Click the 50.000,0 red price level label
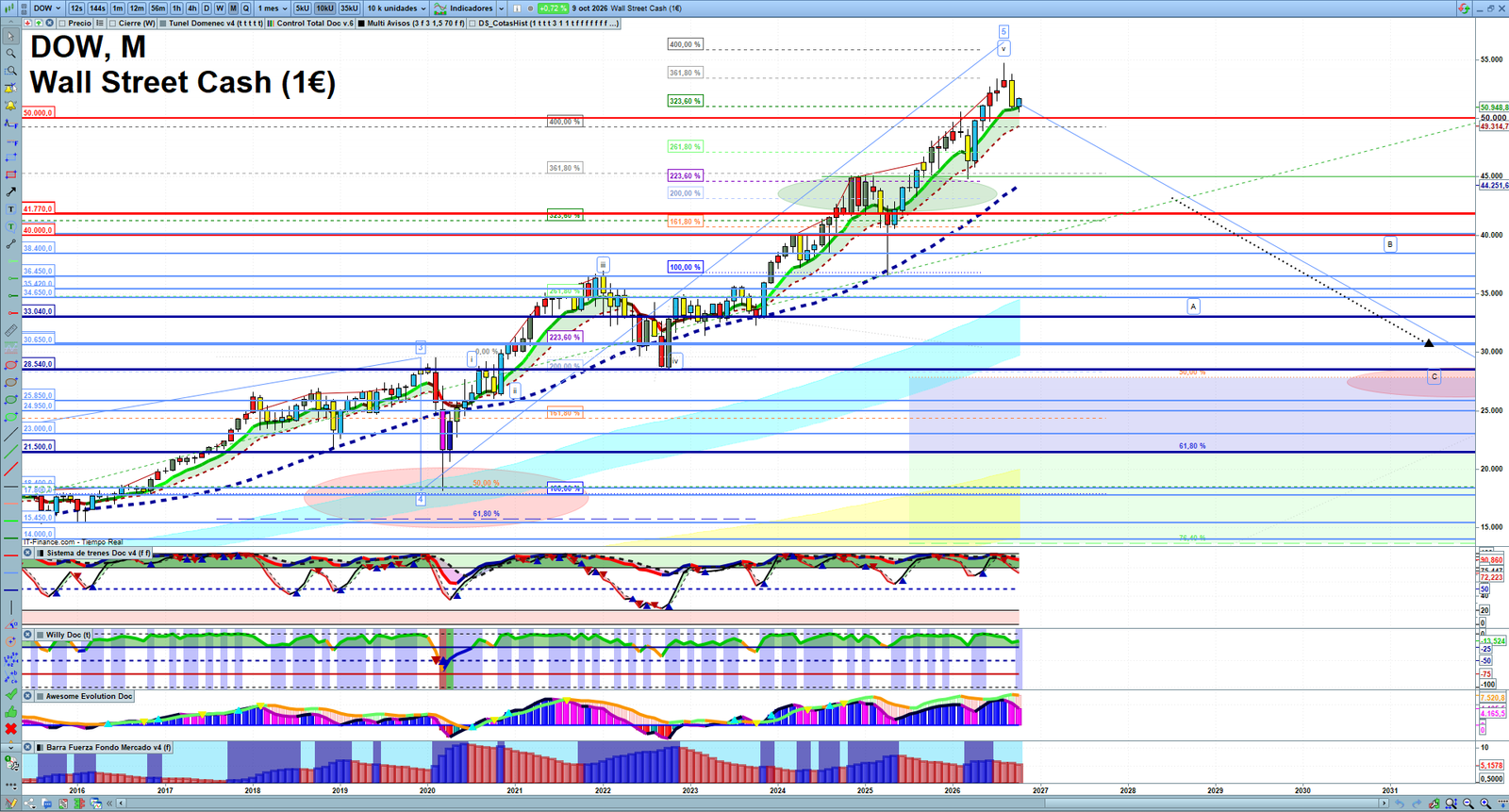This screenshot has width=1509, height=812. pos(38,113)
